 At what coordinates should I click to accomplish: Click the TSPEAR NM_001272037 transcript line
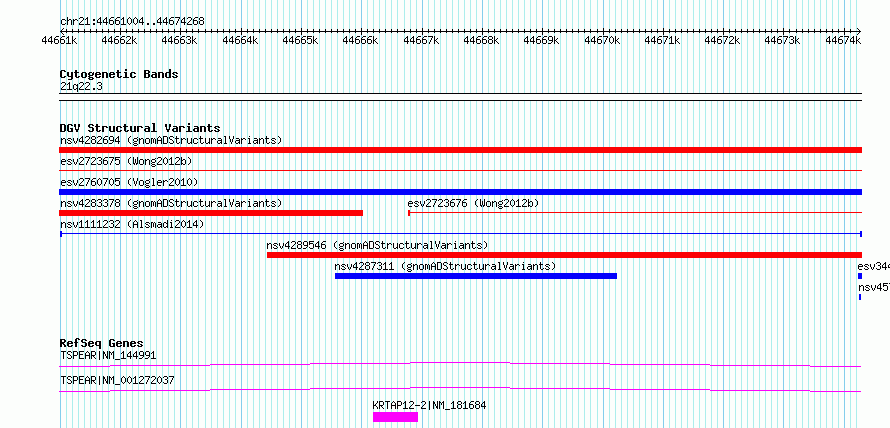460,389
